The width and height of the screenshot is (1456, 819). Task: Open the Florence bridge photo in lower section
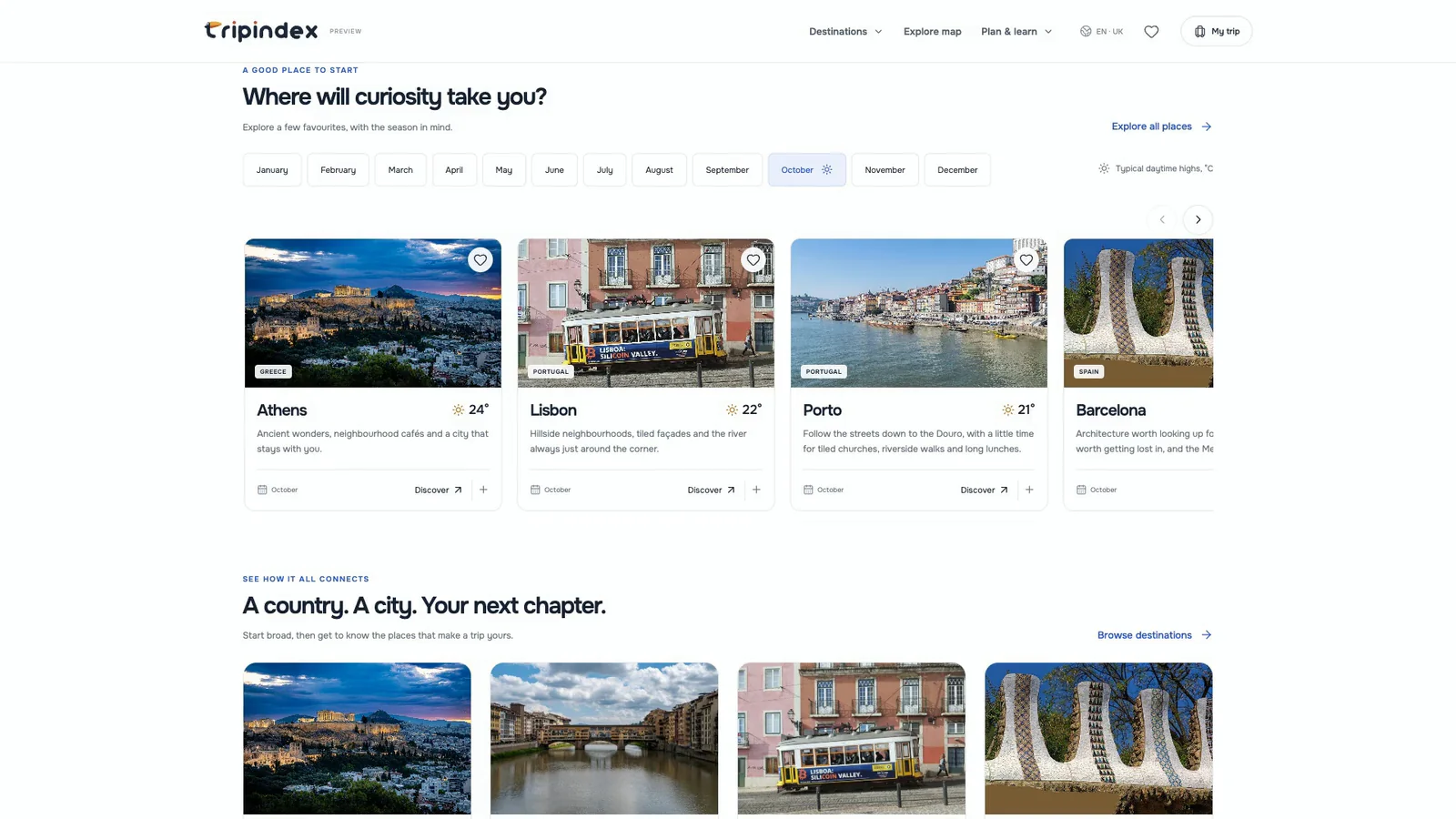coord(604,738)
